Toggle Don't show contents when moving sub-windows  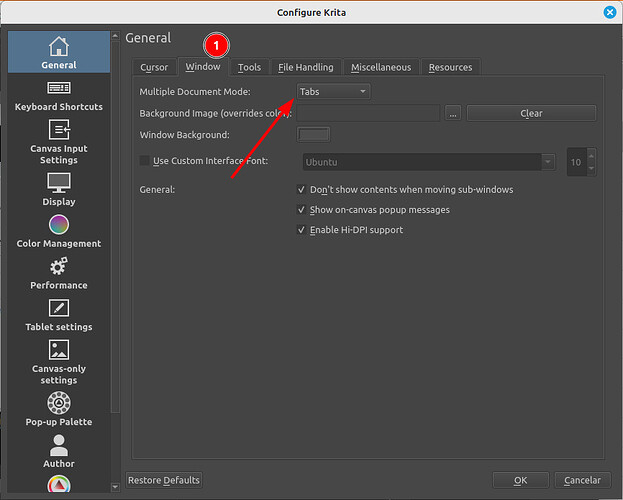(303, 189)
